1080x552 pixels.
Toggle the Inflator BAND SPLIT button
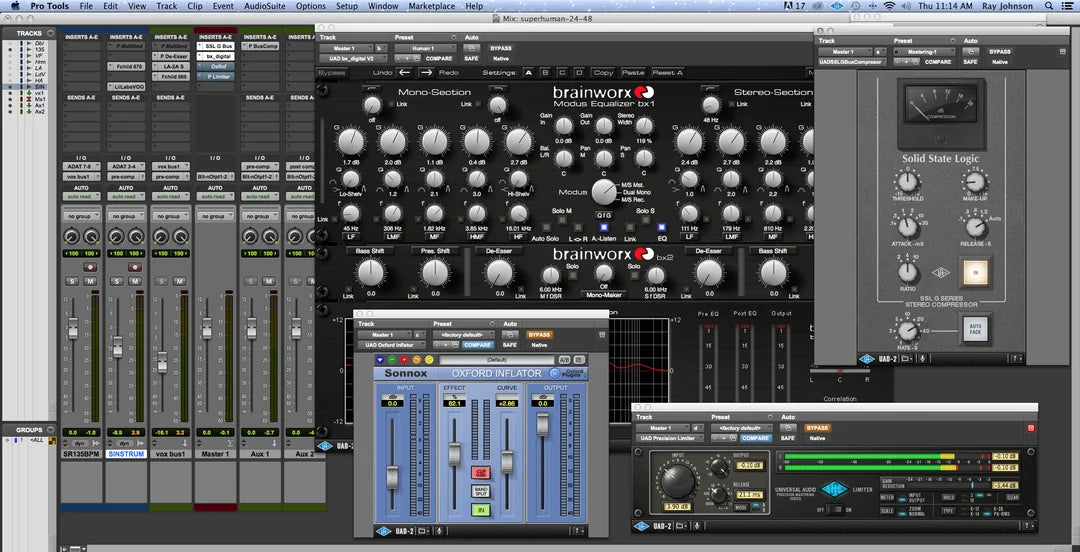(x=480, y=491)
